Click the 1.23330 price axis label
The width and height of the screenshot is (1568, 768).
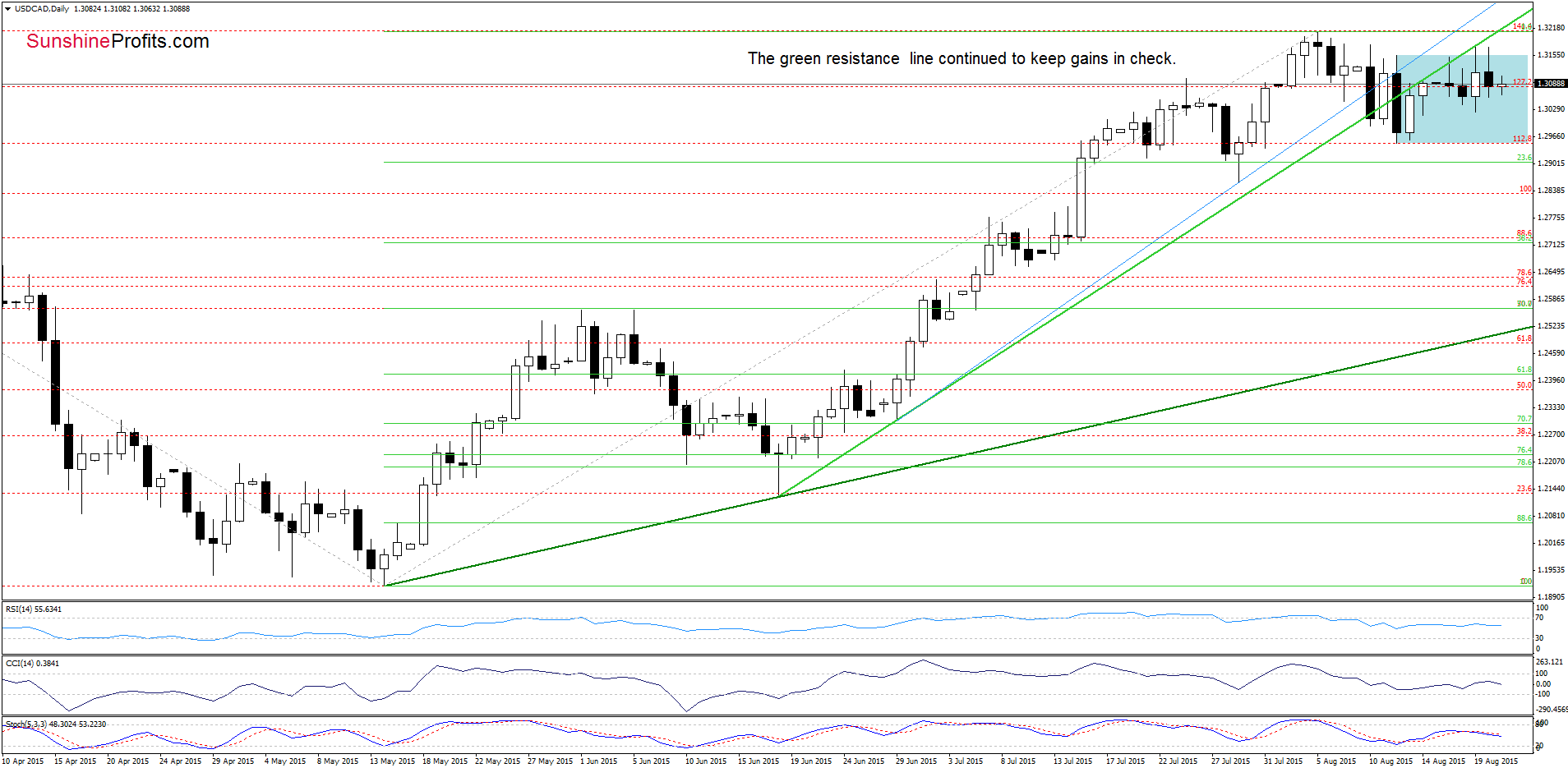(1551, 407)
